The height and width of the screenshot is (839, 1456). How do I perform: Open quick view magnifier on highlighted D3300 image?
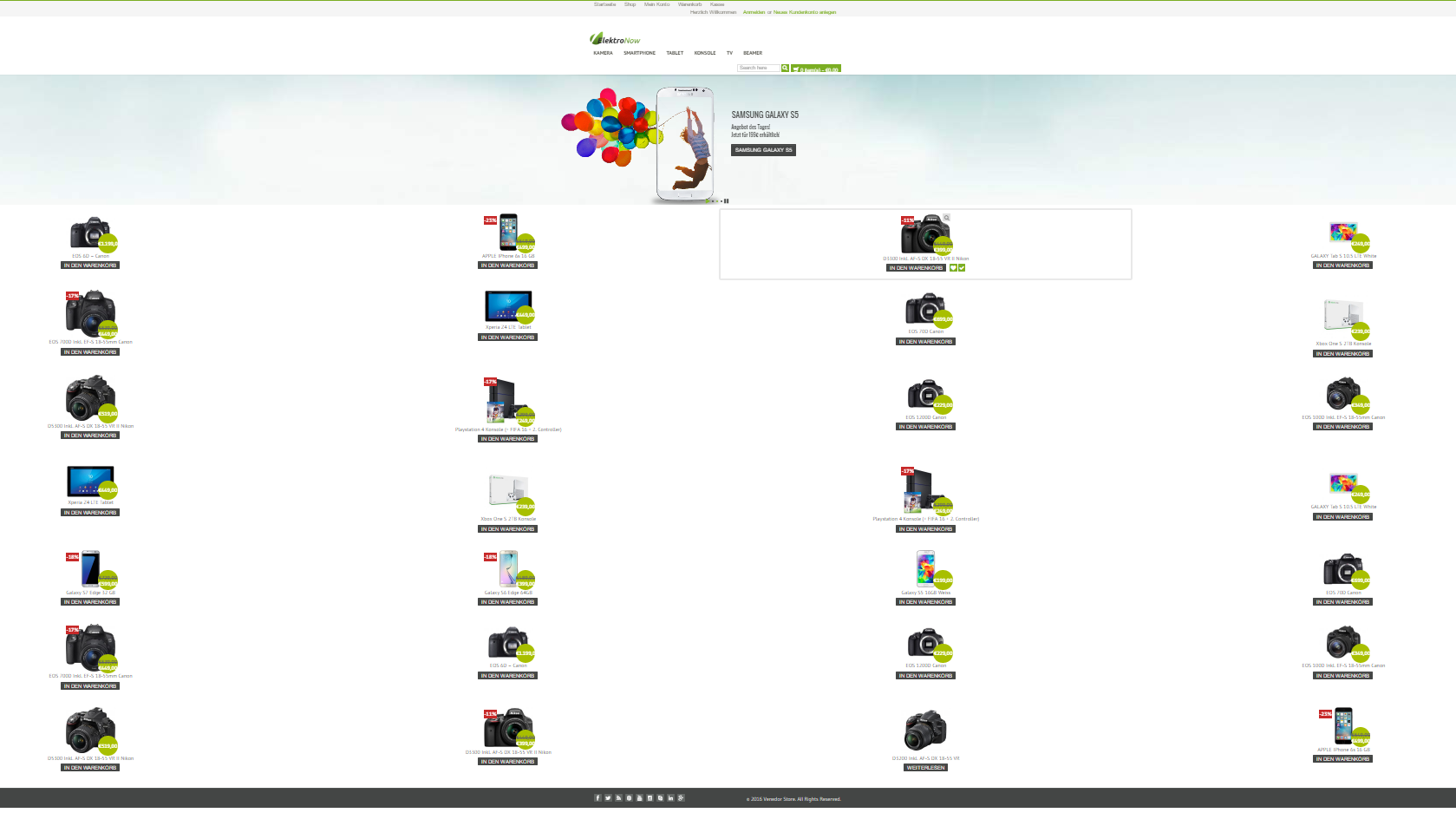tap(947, 218)
